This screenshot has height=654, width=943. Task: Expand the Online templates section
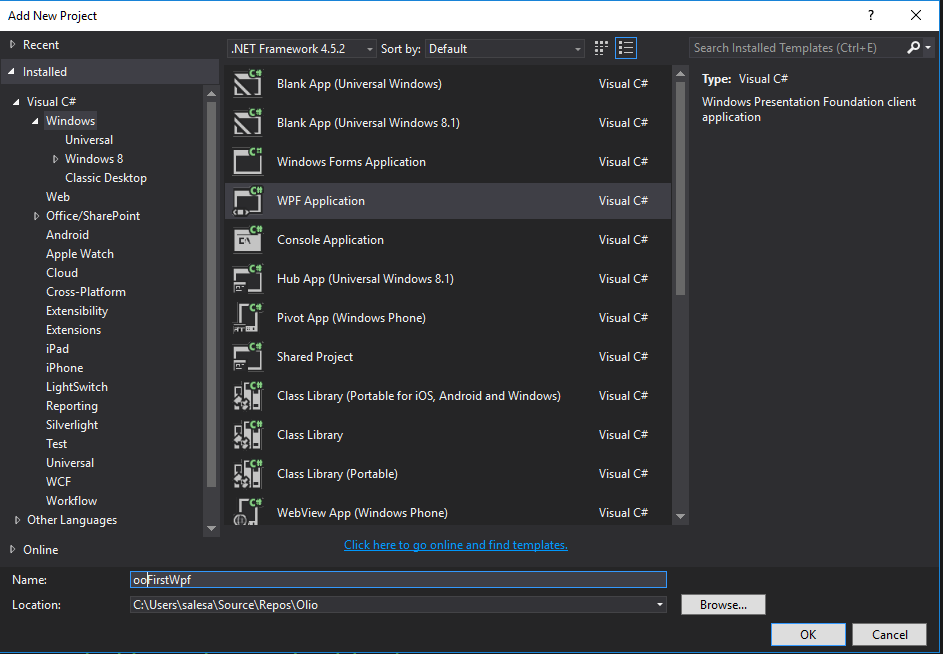tap(13, 550)
